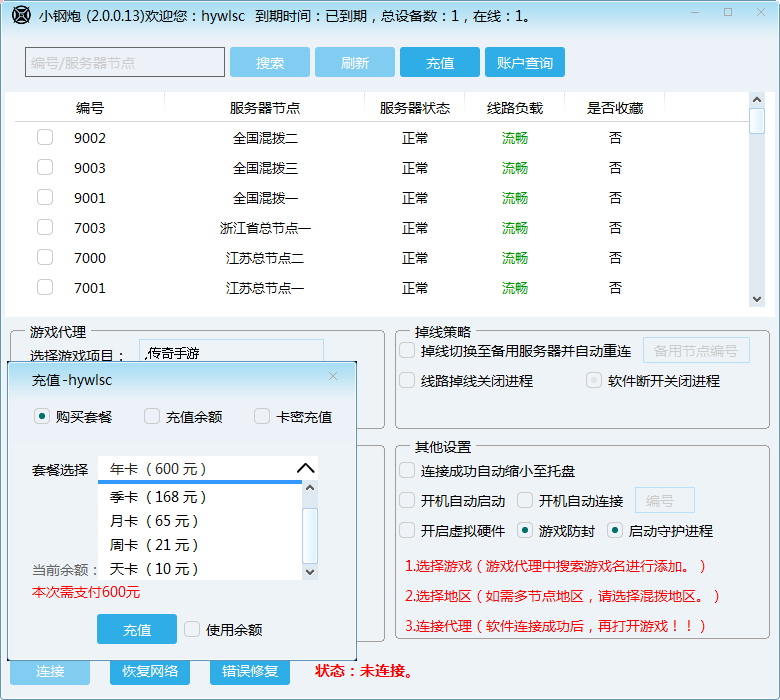
Task: Click the 恢复网络 button
Action: pos(150,672)
